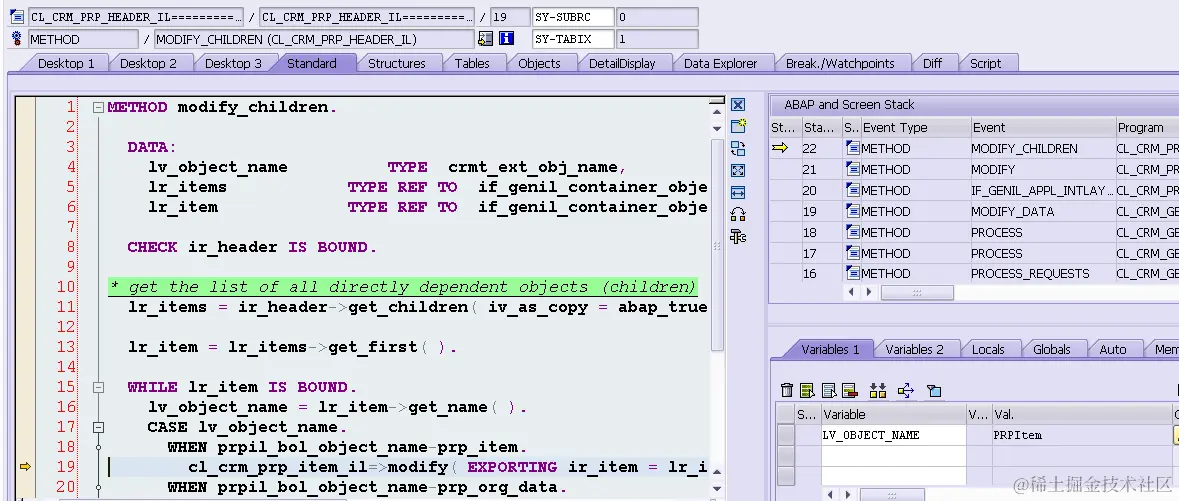Open the Locals tab
Viewport: 1179px width, 501px height.
click(988, 349)
